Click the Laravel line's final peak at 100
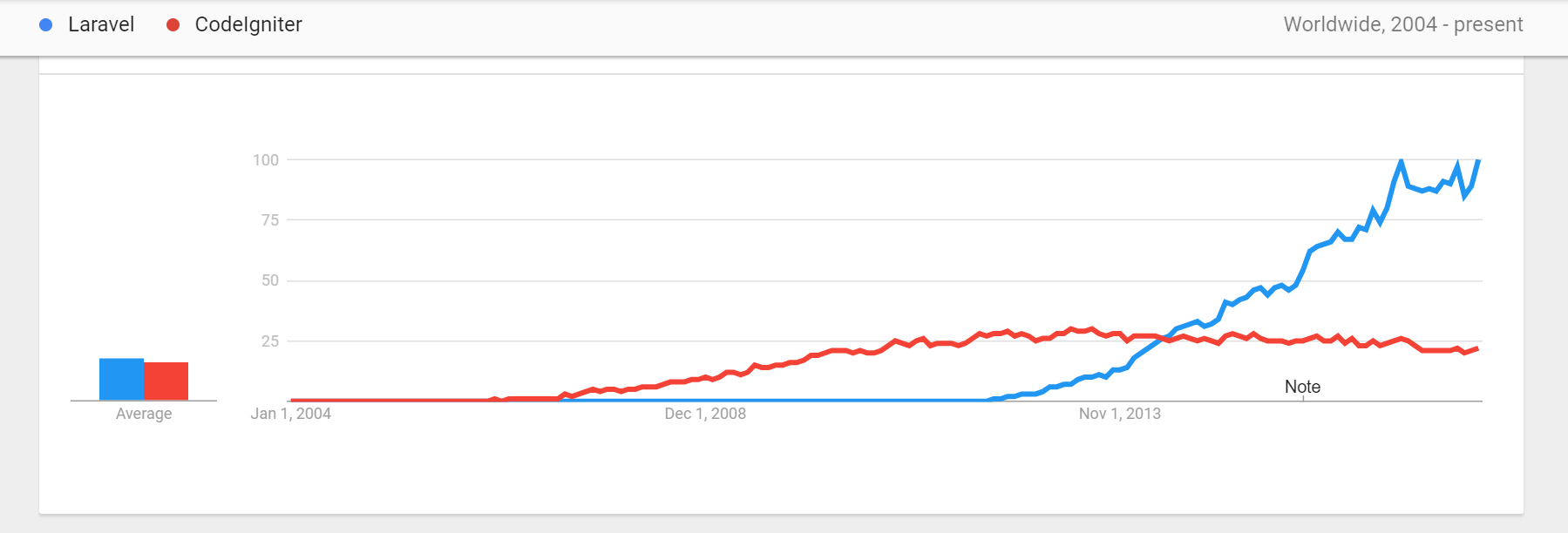Viewport: 1568px width, 533px height. pos(1478,161)
